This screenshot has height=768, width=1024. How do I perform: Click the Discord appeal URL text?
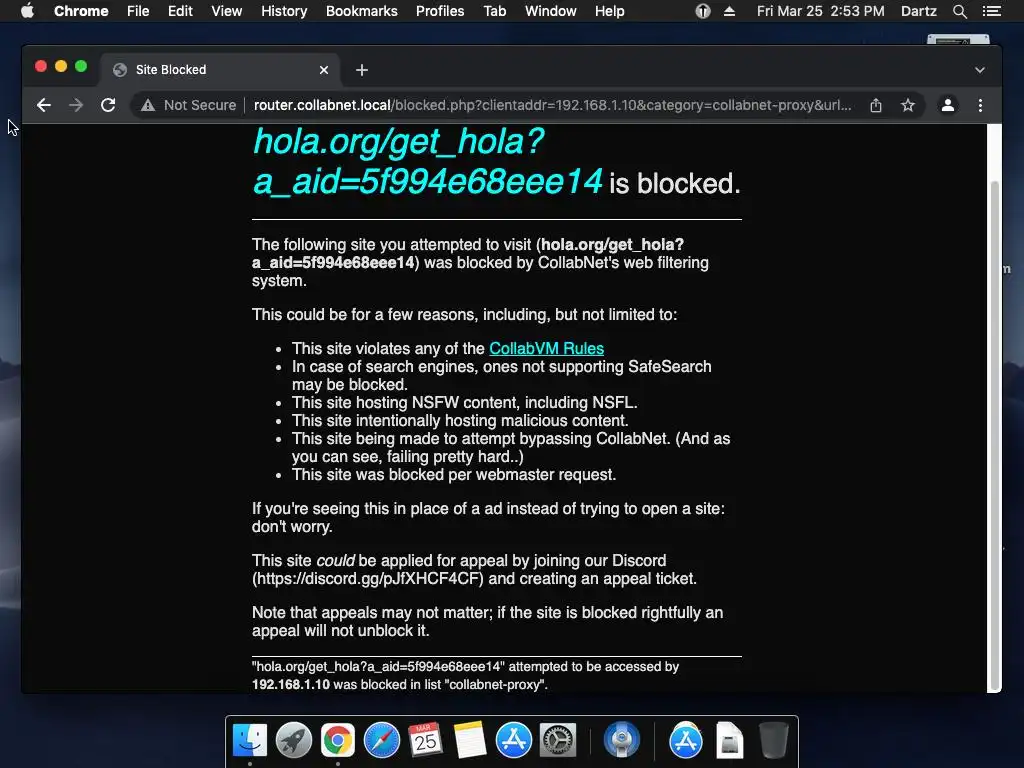coord(368,579)
